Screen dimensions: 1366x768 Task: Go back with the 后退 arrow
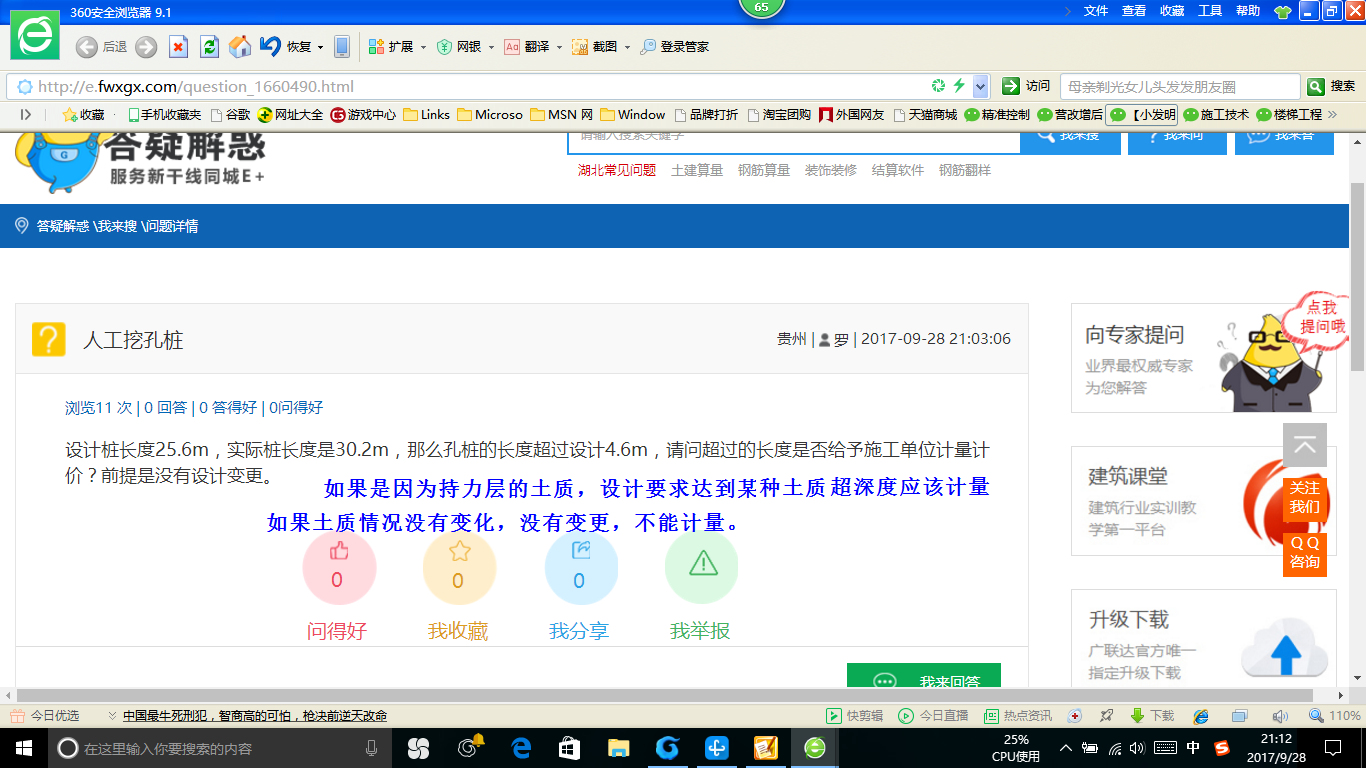pos(87,47)
